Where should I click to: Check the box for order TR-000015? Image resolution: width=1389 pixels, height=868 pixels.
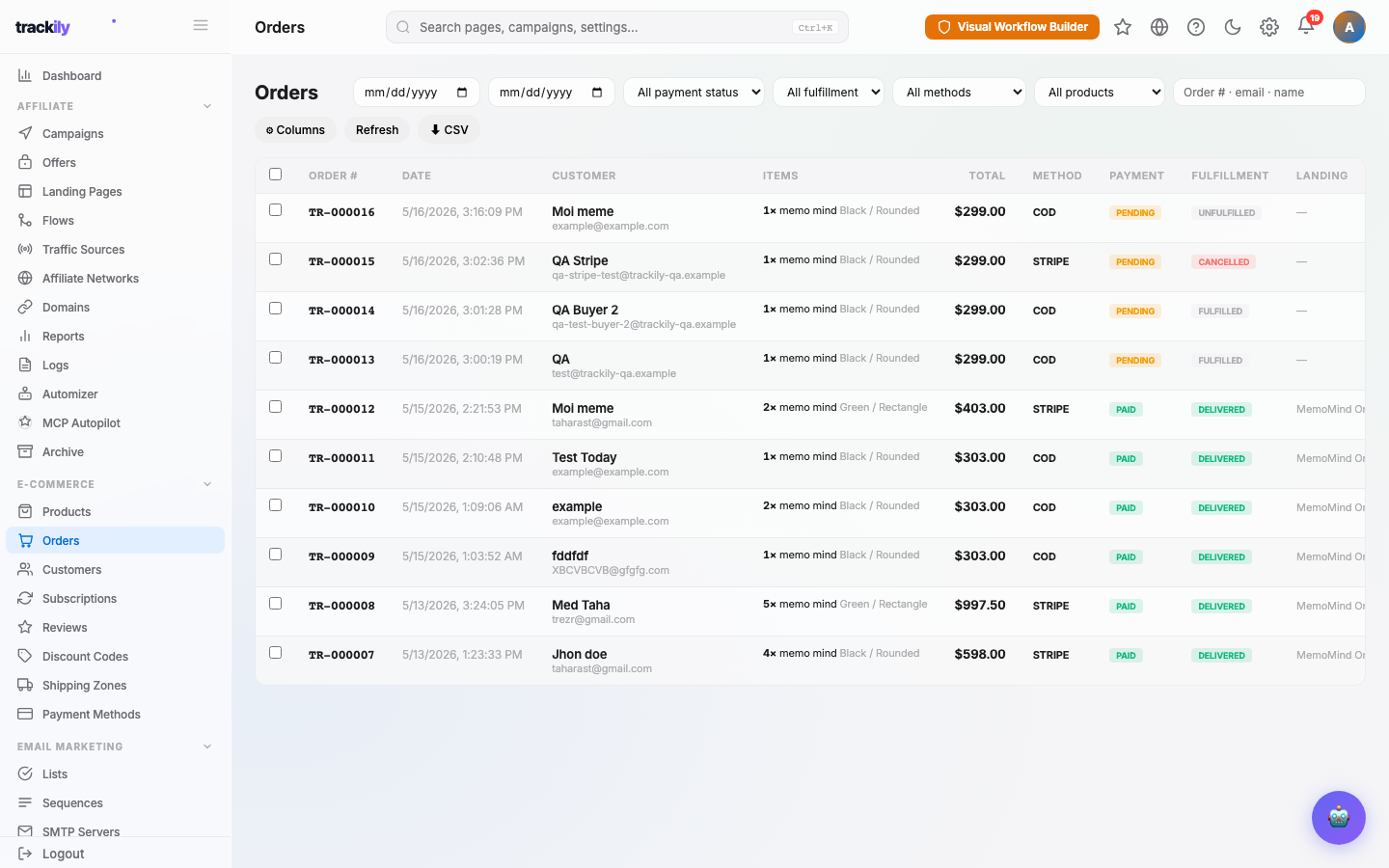275,259
